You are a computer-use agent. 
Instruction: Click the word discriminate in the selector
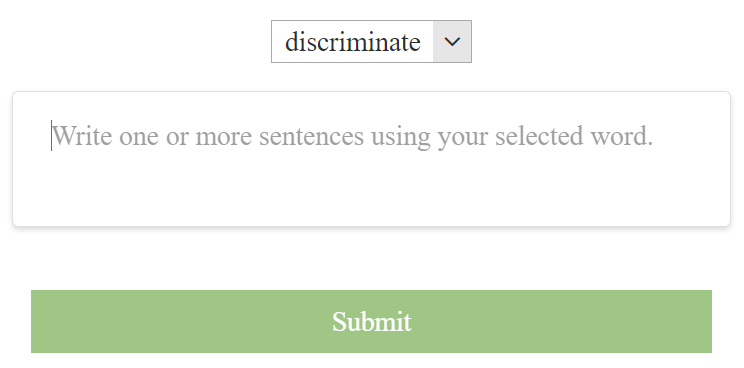[353, 42]
